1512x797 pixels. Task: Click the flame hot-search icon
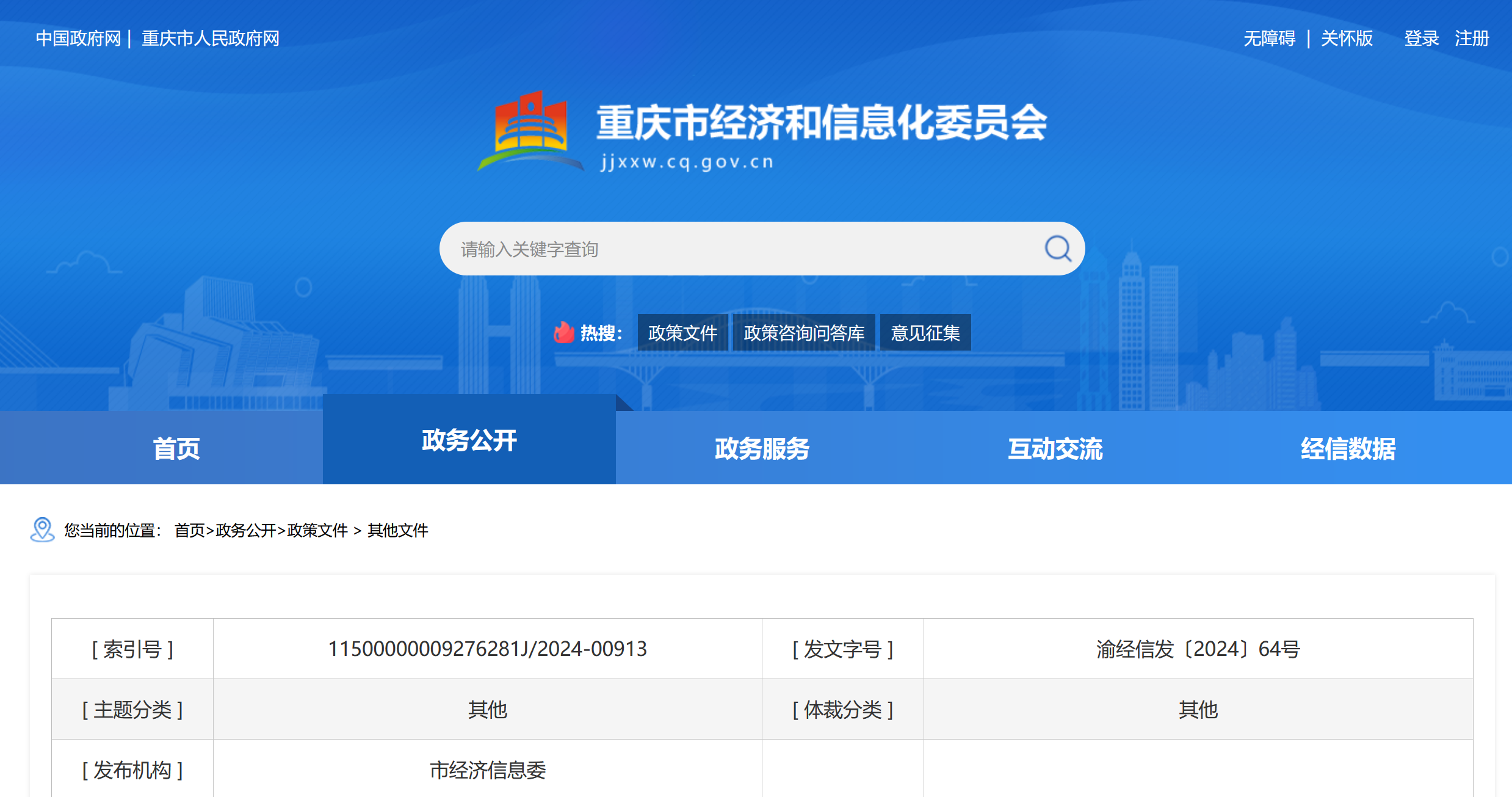click(x=564, y=332)
